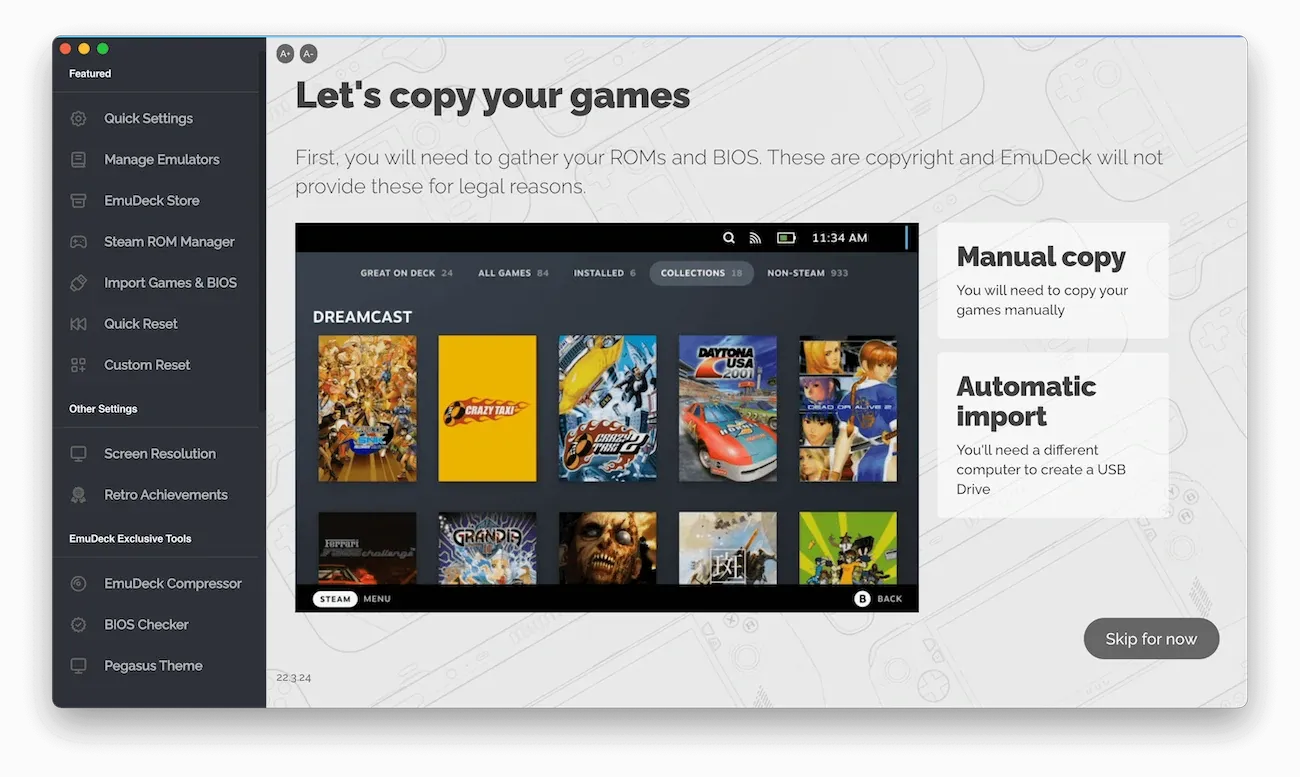Click the Featured section header
The height and width of the screenshot is (777, 1300).
(90, 74)
